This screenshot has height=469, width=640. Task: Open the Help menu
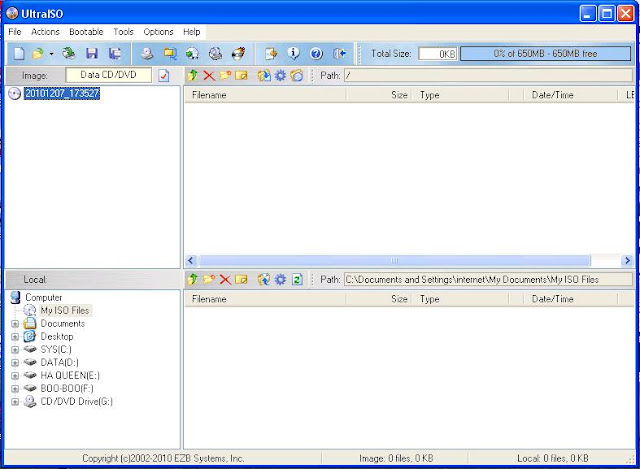192,32
